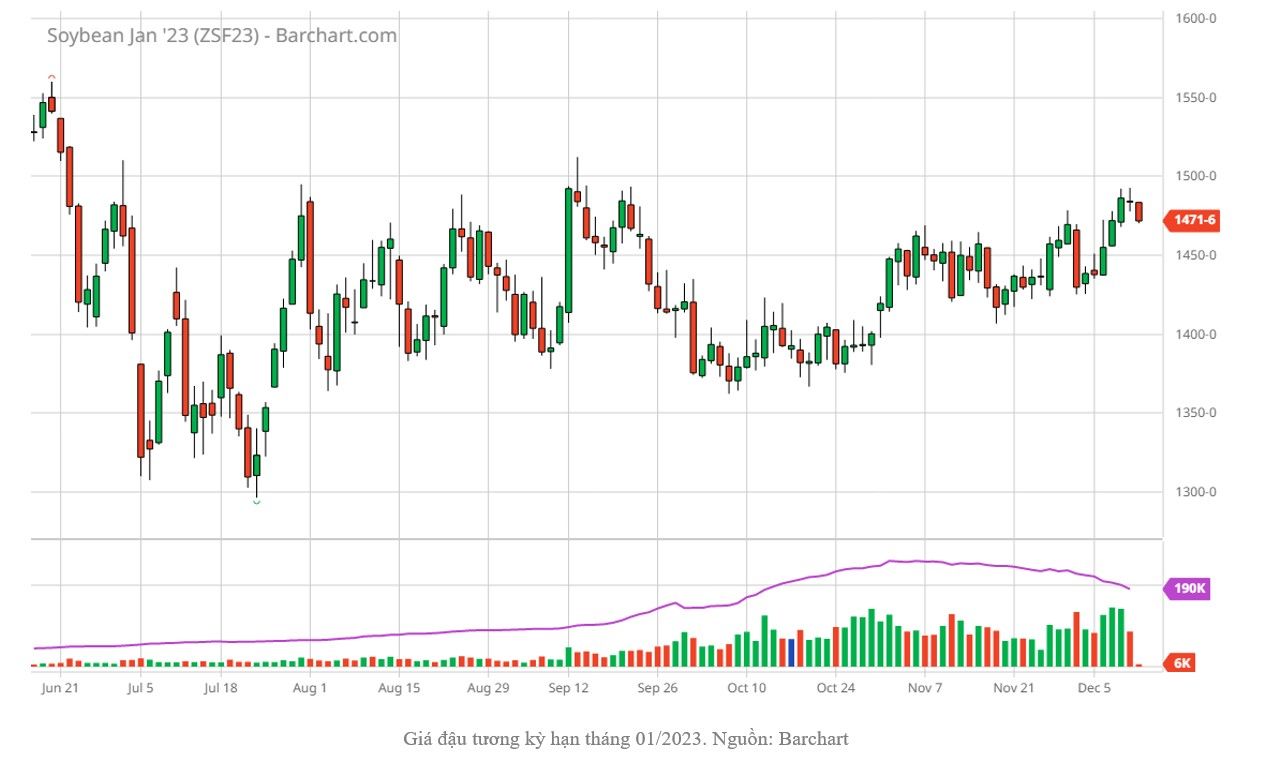Click the purple 190K open interest tag
The height and width of the screenshot is (759, 1262).
(1188, 589)
